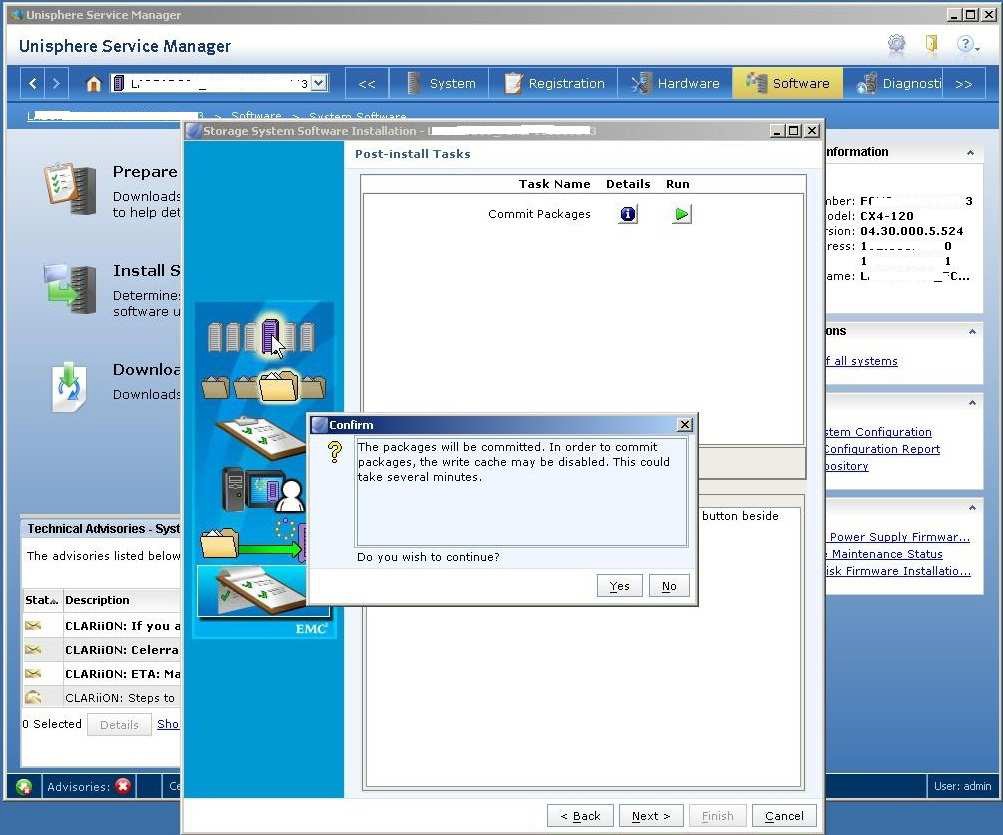The width and height of the screenshot is (1003, 835).
Task: Open the storage system selection dropdown
Action: pyautogui.click(x=319, y=83)
